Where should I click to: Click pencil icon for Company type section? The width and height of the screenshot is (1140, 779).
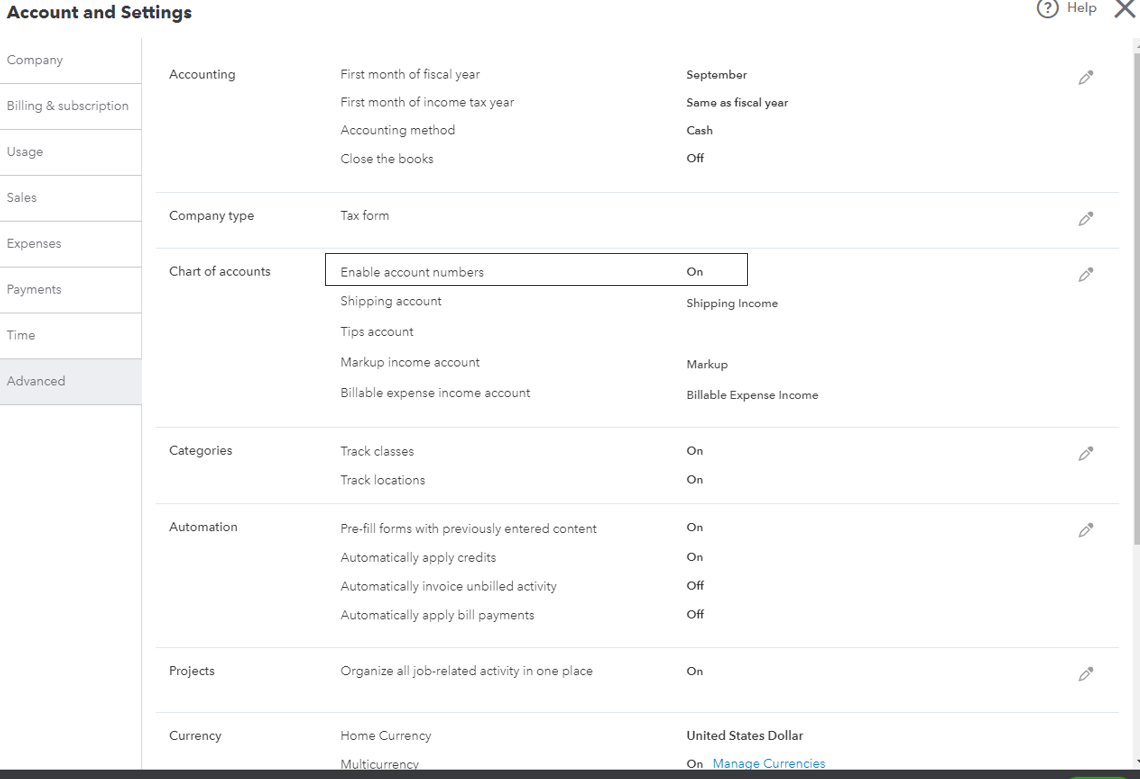click(1085, 219)
